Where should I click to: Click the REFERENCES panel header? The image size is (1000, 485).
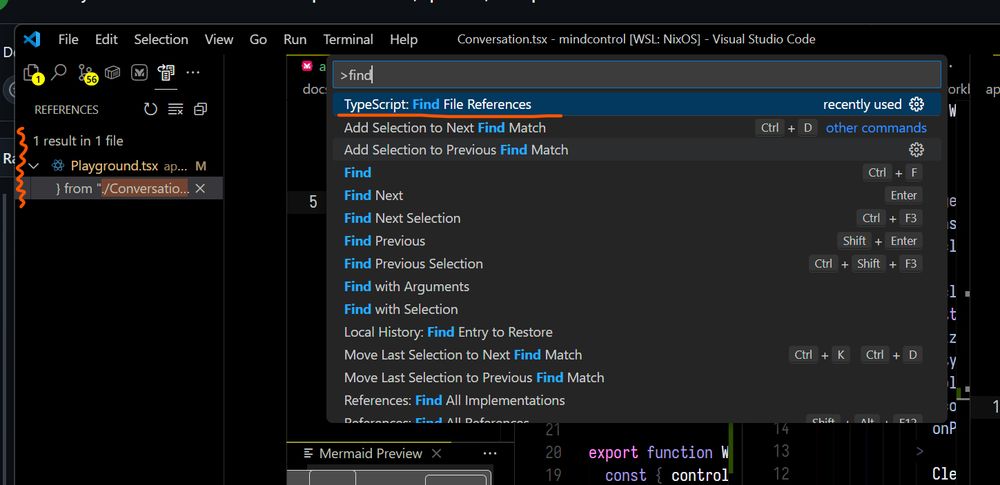point(66,110)
